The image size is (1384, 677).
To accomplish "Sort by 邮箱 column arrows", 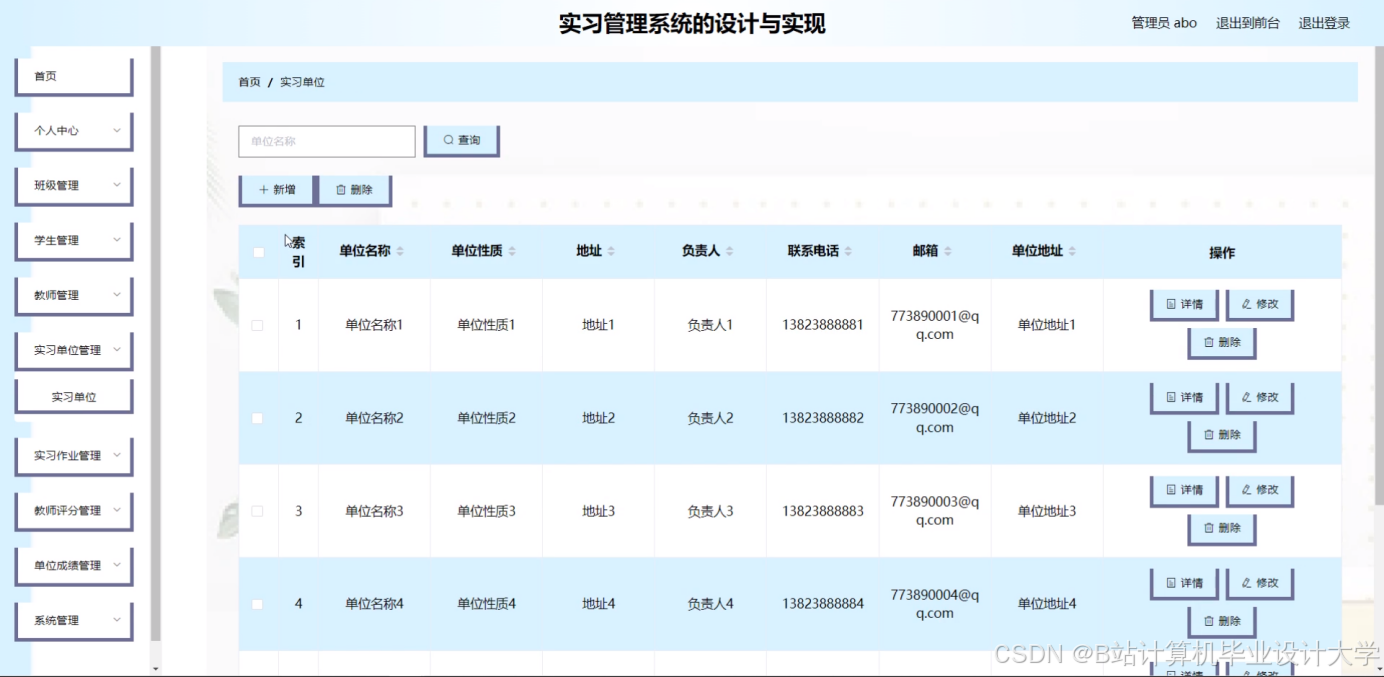I will (x=948, y=252).
